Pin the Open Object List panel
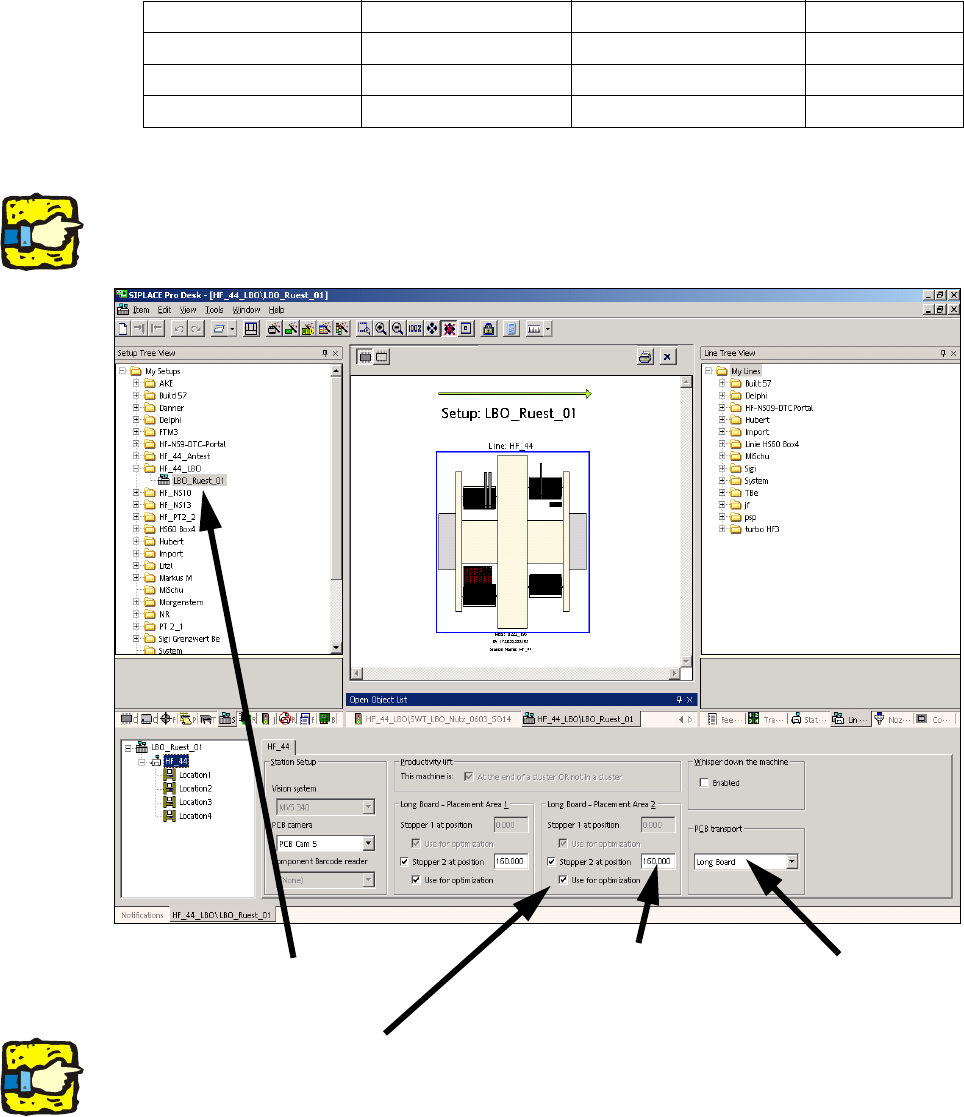Image resolution: width=964 pixels, height=1117 pixels. click(x=679, y=700)
